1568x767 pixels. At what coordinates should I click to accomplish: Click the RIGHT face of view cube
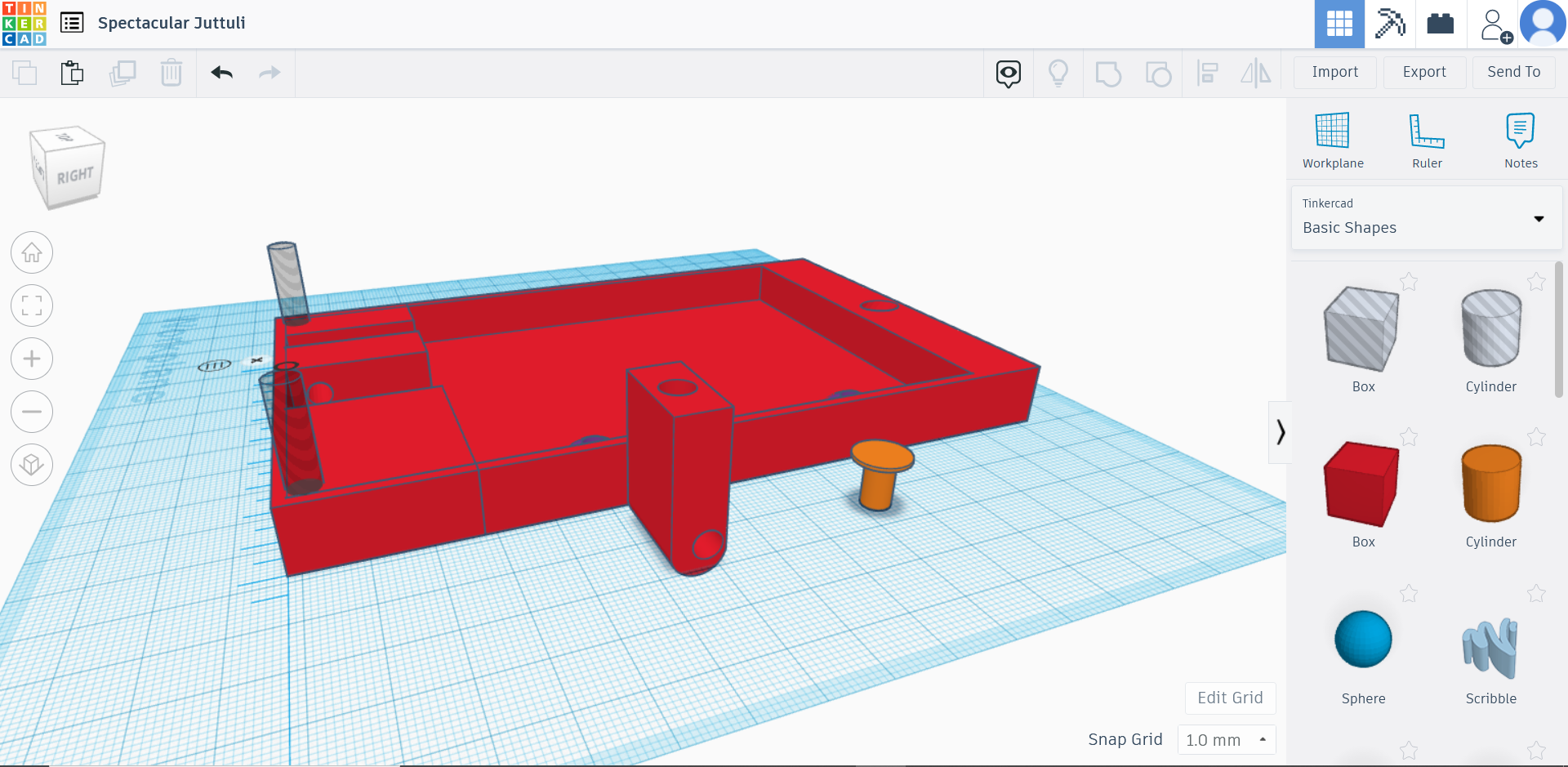point(75,176)
